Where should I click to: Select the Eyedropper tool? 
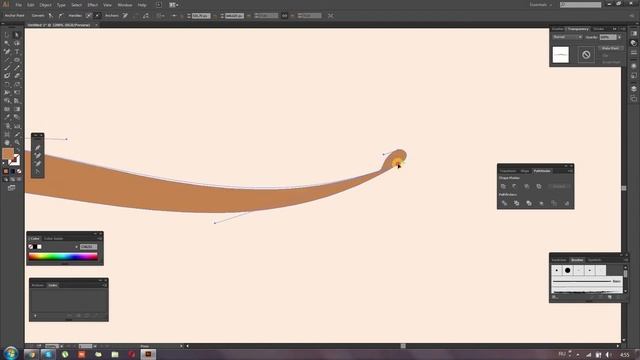[x=7, y=118]
